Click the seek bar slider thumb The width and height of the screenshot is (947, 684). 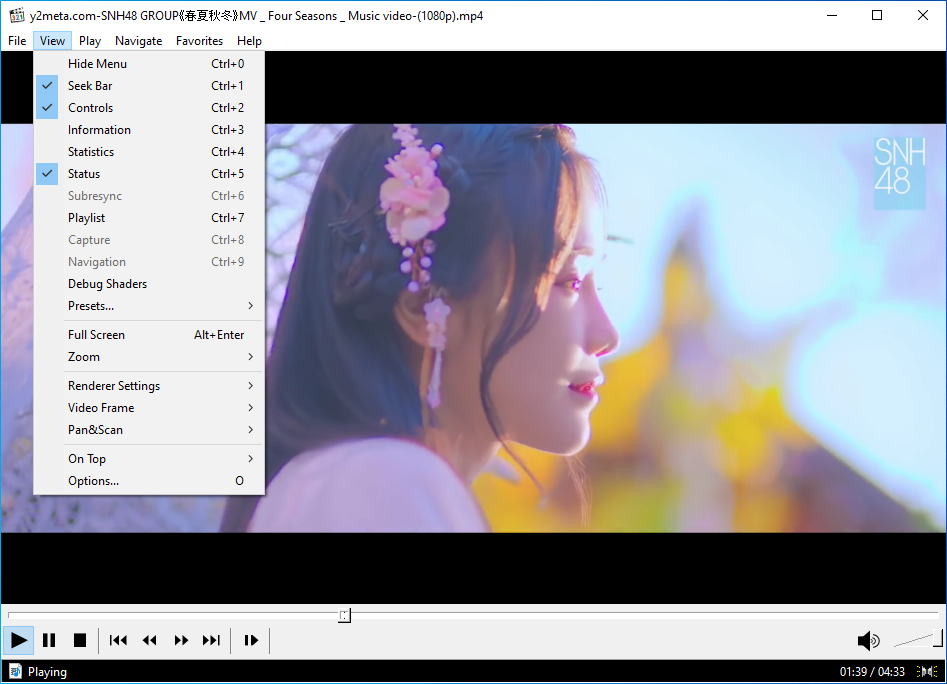point(344,615)
